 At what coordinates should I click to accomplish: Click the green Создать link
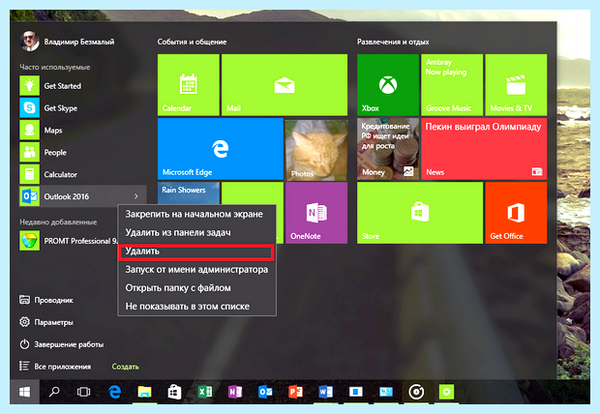coord(125,367)
